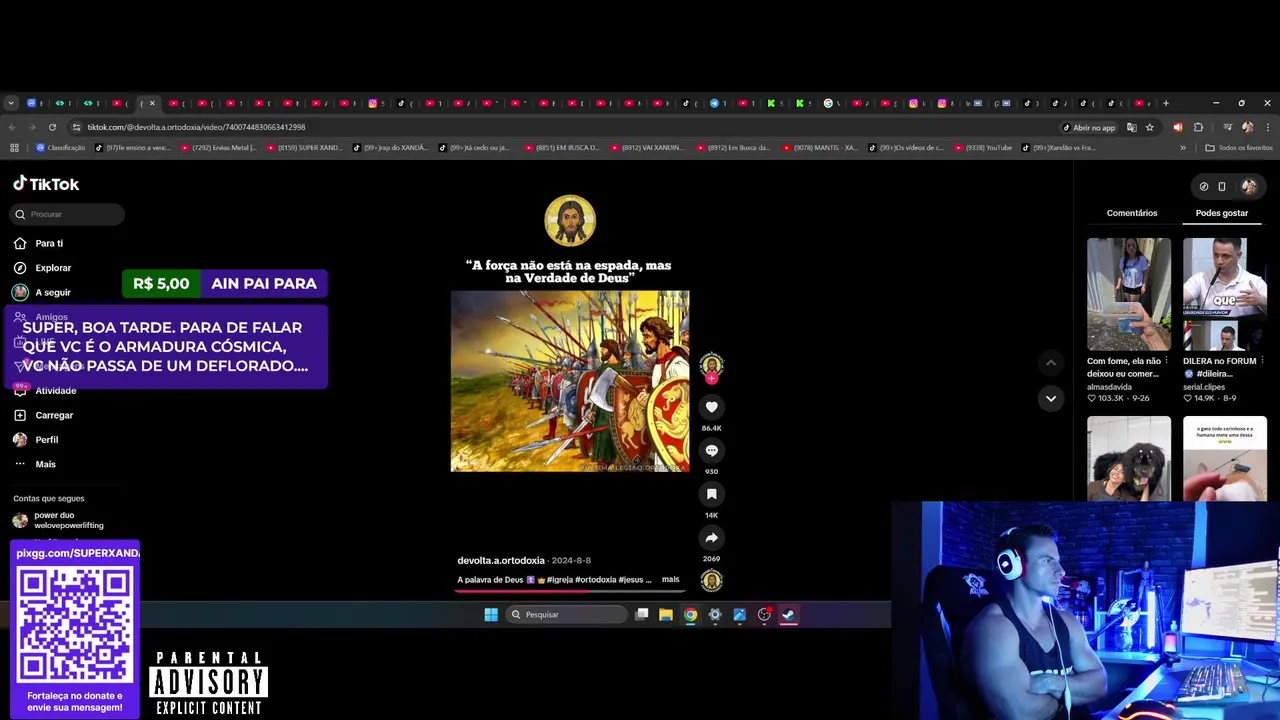Open the Chrome taskbar icon
1280x720 pixels.
click(690, 615)
